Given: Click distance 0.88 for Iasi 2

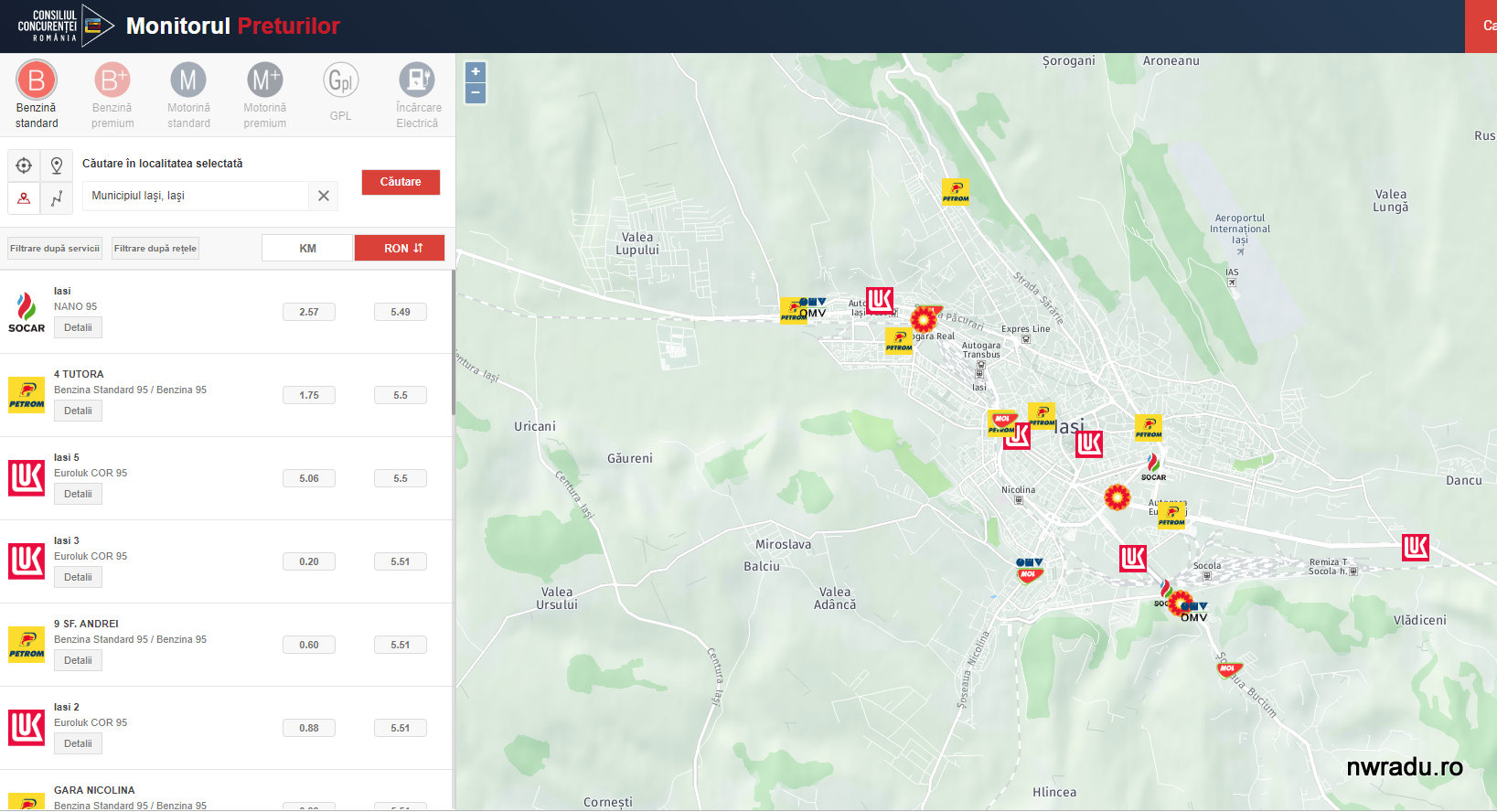Looking at the screenshot, I should click(x=309, y=728).
